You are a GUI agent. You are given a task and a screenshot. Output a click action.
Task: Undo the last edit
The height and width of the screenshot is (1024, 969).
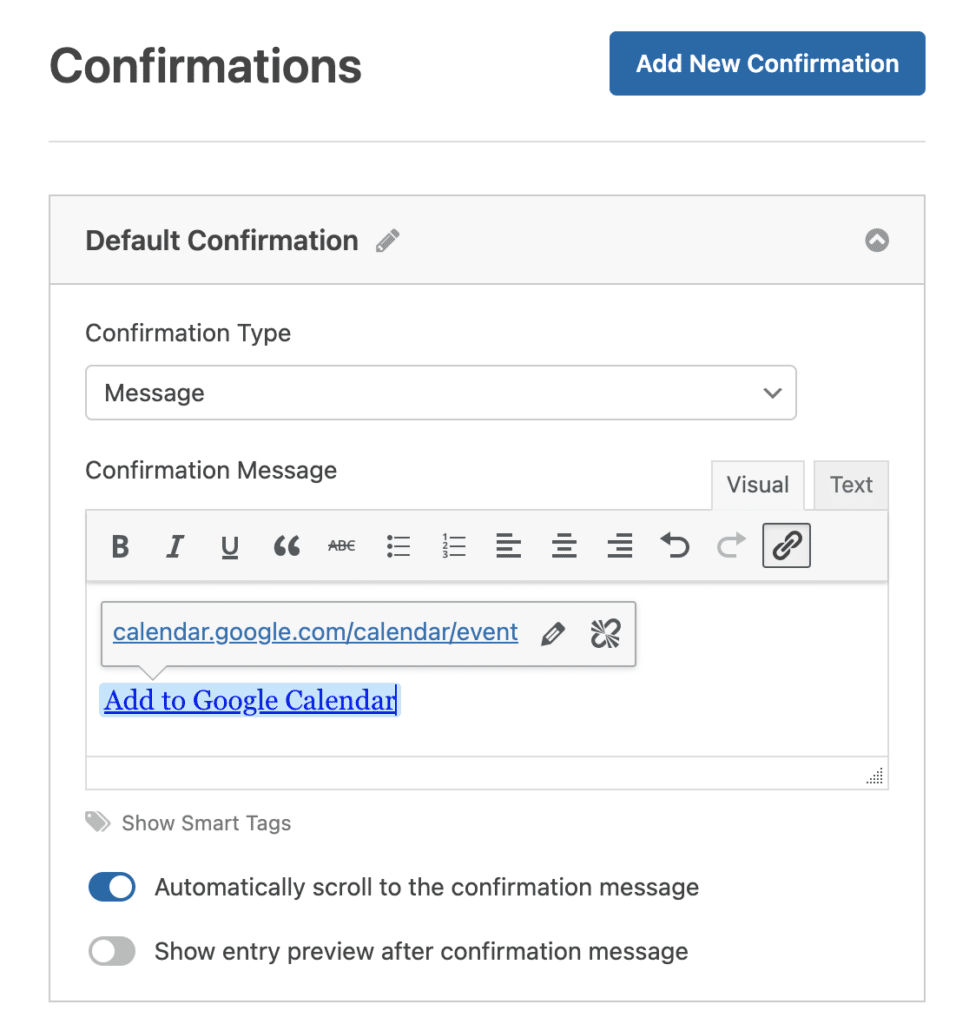pyautogui.click(x=675, y=546)
